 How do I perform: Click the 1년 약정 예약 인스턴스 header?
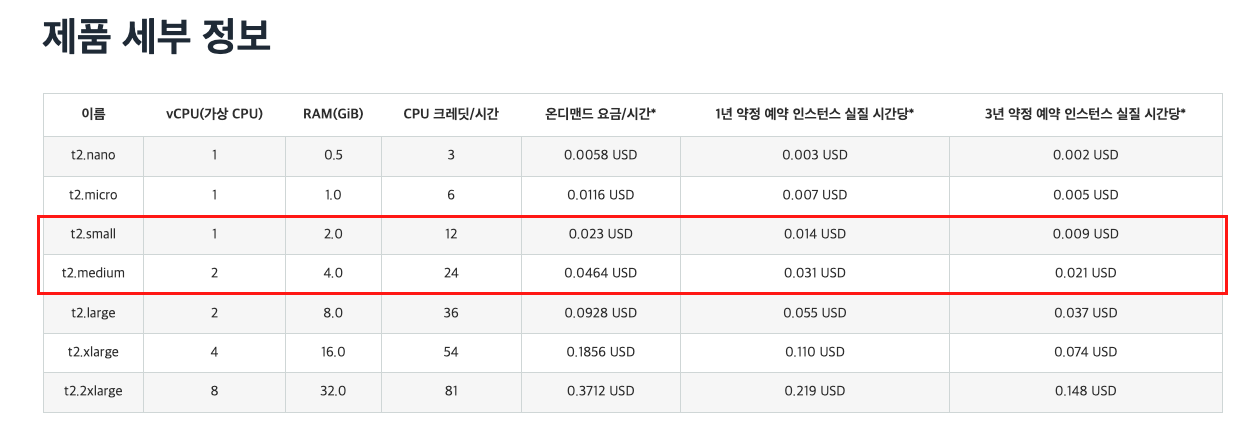(x=815, y=114)
